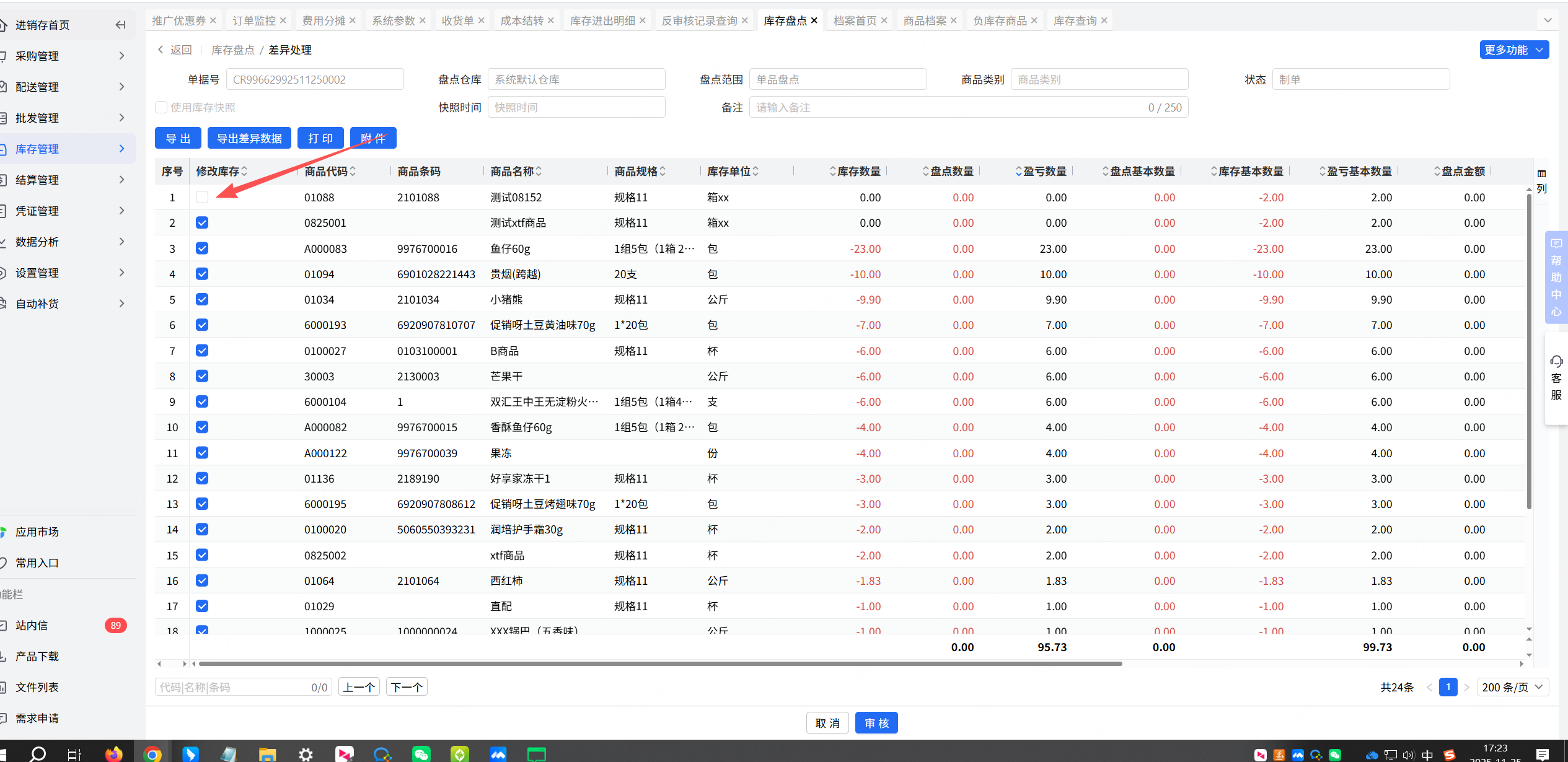Open the column settings icon labeled 列
The image size is (1568, 762).
[1541, 181]
